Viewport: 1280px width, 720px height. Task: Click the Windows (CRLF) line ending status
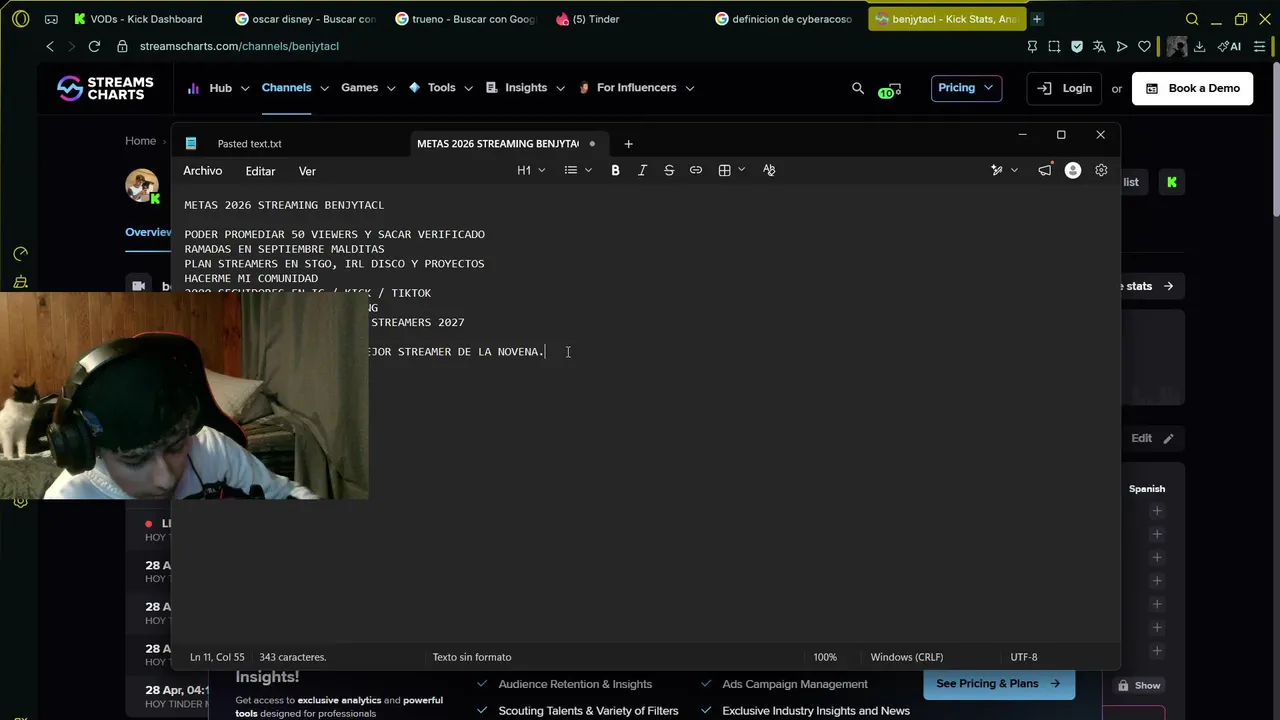pos(906,657)
